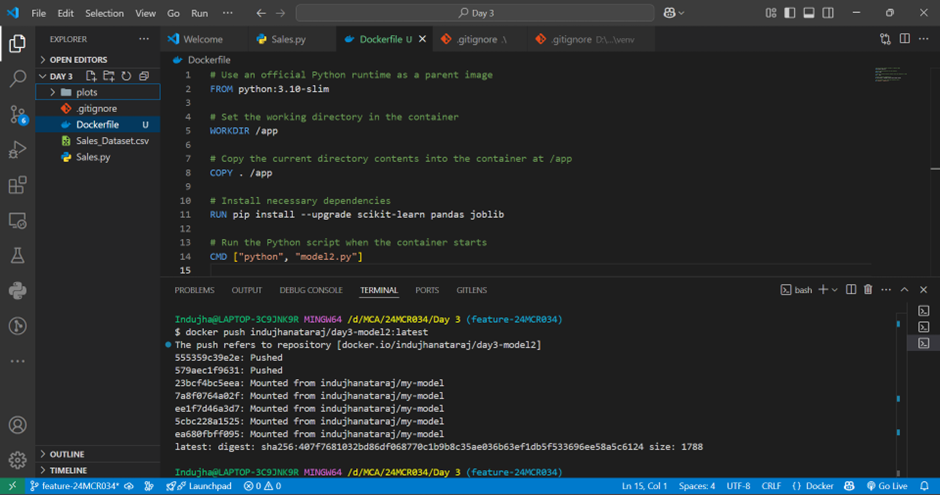
Task: Open the Search view in activity bar
Action: pyautogui.click(x=17, y=79)
